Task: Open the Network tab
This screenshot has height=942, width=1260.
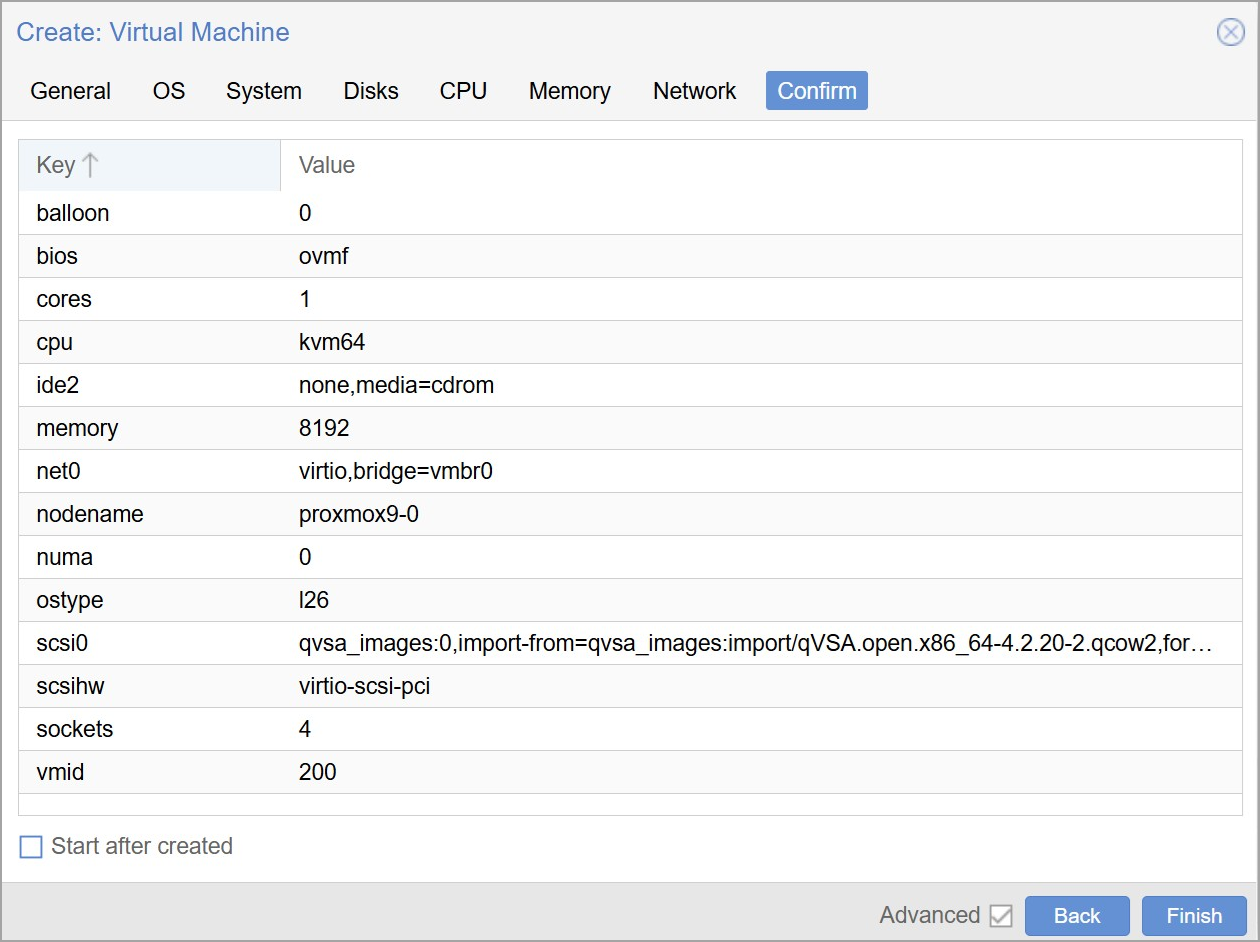Action: (695, 91)
